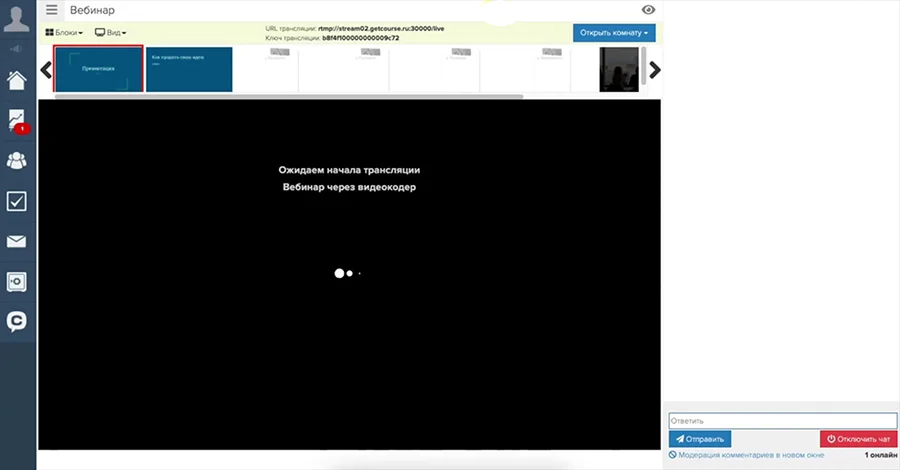Select the Презентация slide thumbnail
The width and height of the screenshot is (900, 470).
98,69
